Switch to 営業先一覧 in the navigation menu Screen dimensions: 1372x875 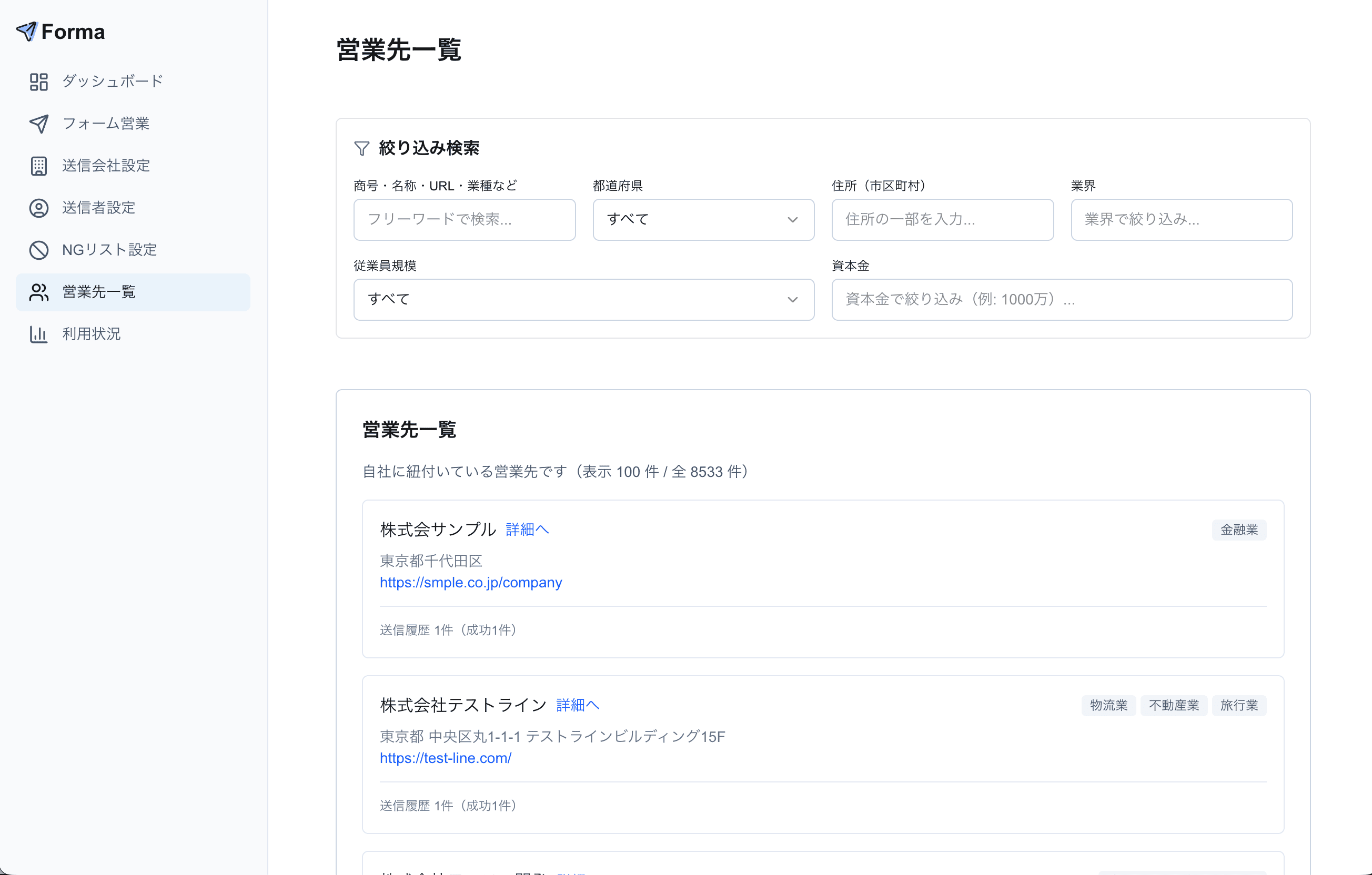(98, 292)
